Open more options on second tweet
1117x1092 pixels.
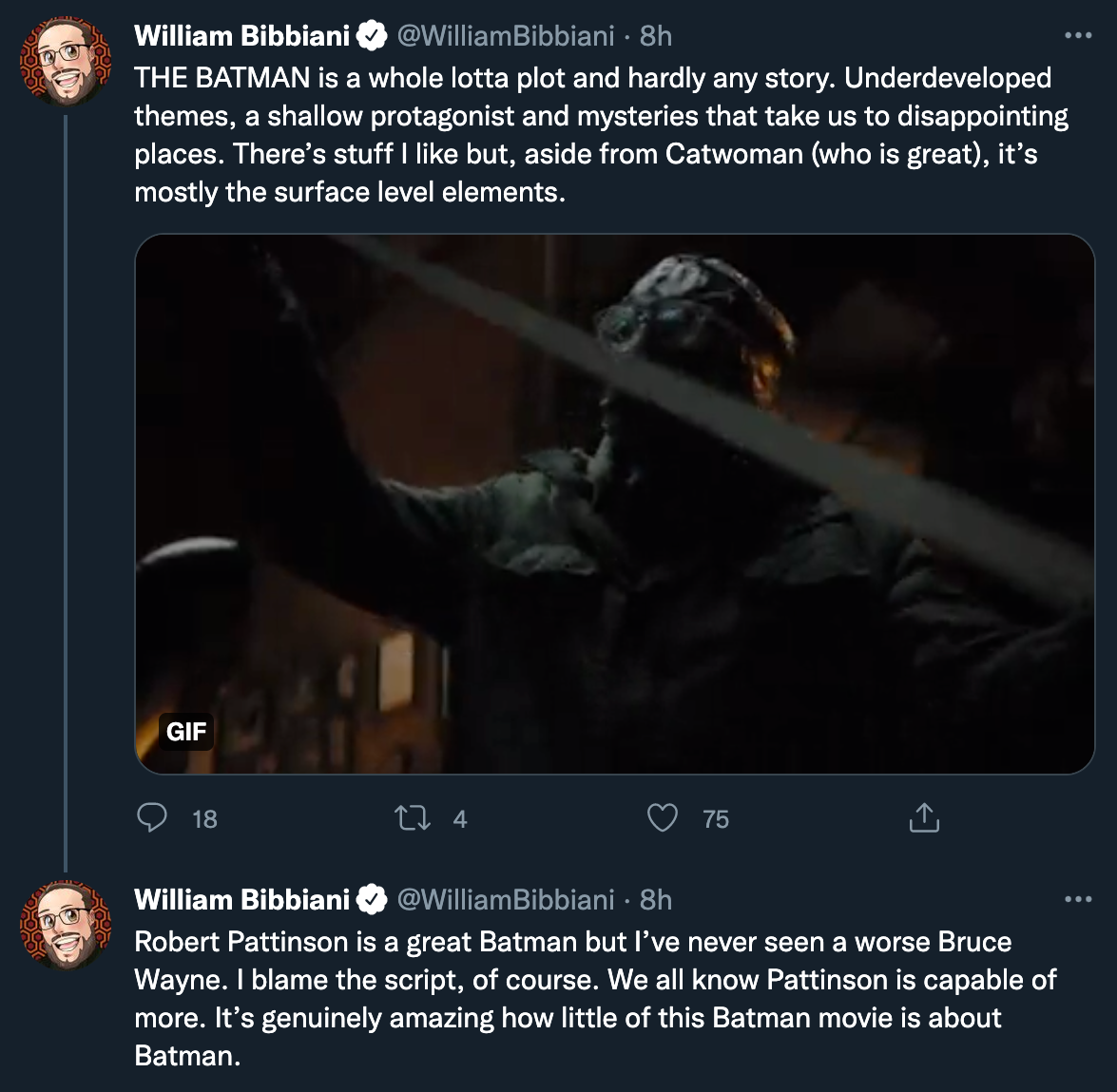(x=1078, y=899)
